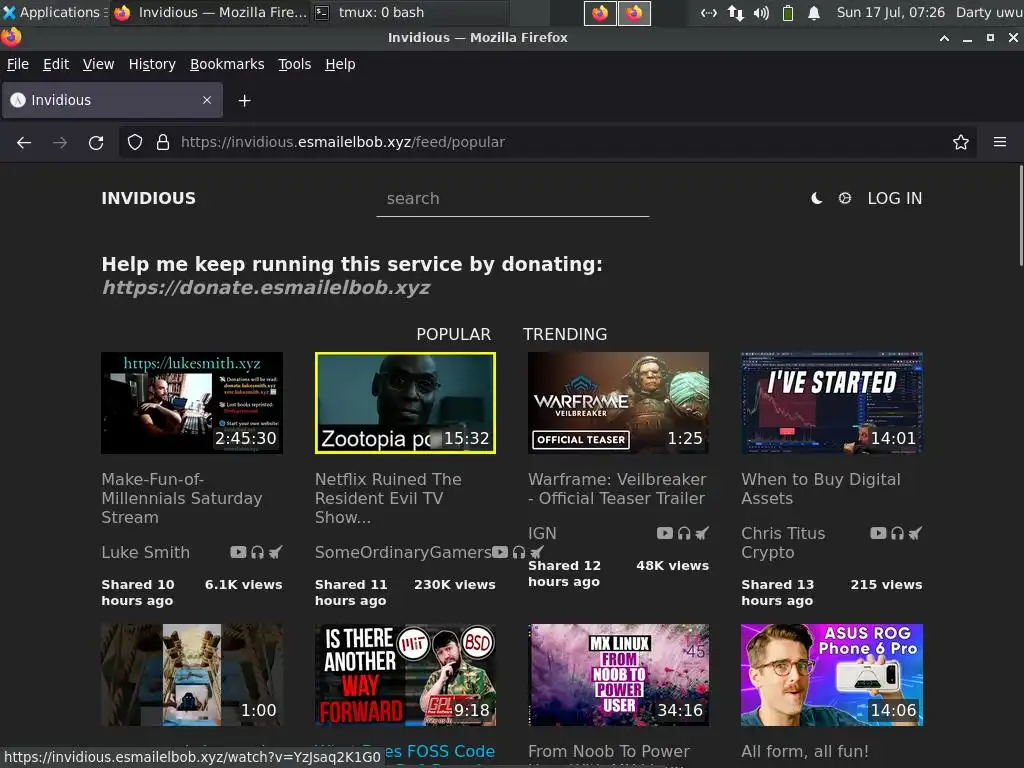Viewport: 1024px width, 768px height.
Task: Open the Edit menu
Action: pos(56,64)
